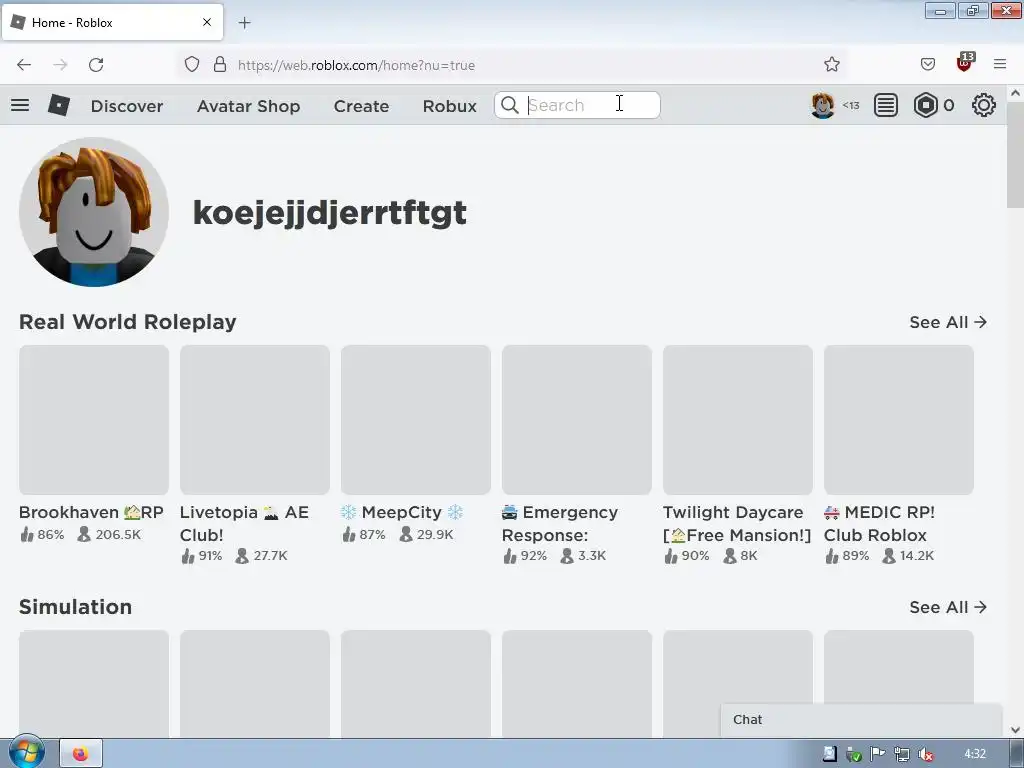Click the browser forward arrow
This screenshot has height=768, width=1024.
click(60, 65)
